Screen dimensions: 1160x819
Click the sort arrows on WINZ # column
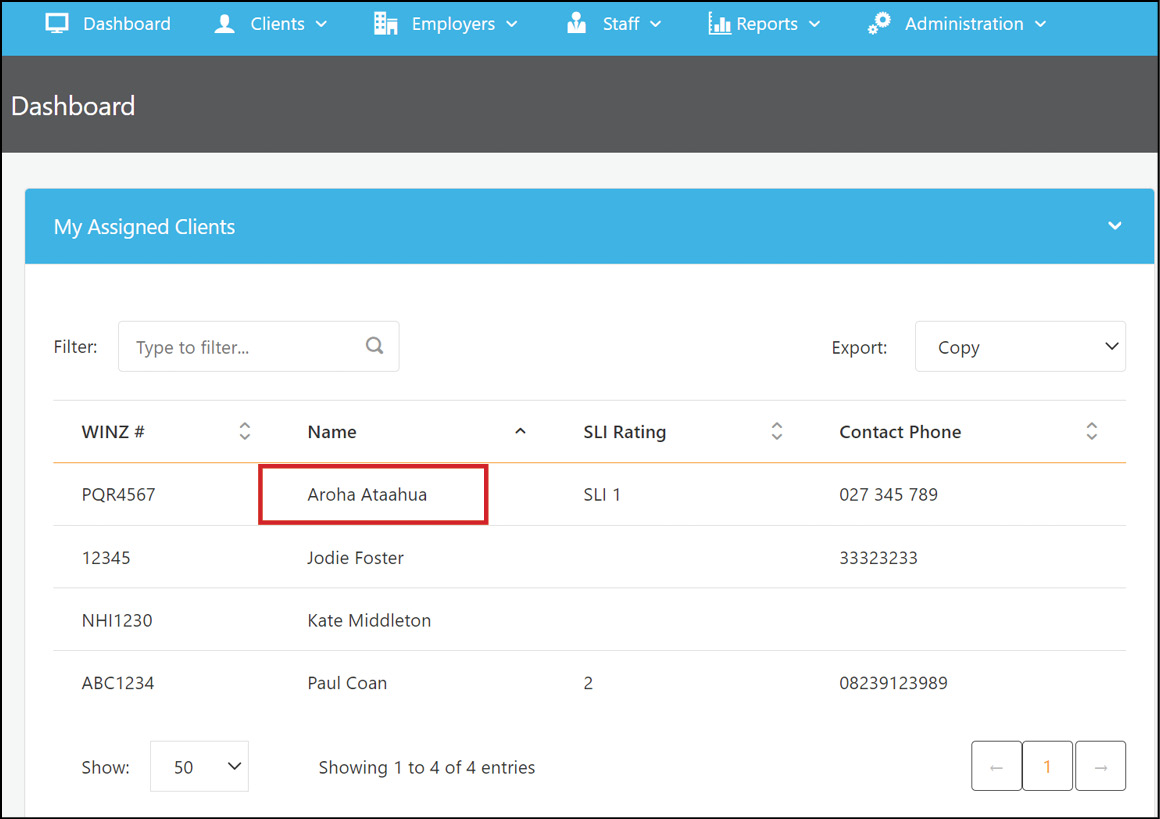(x=245, y=431)
